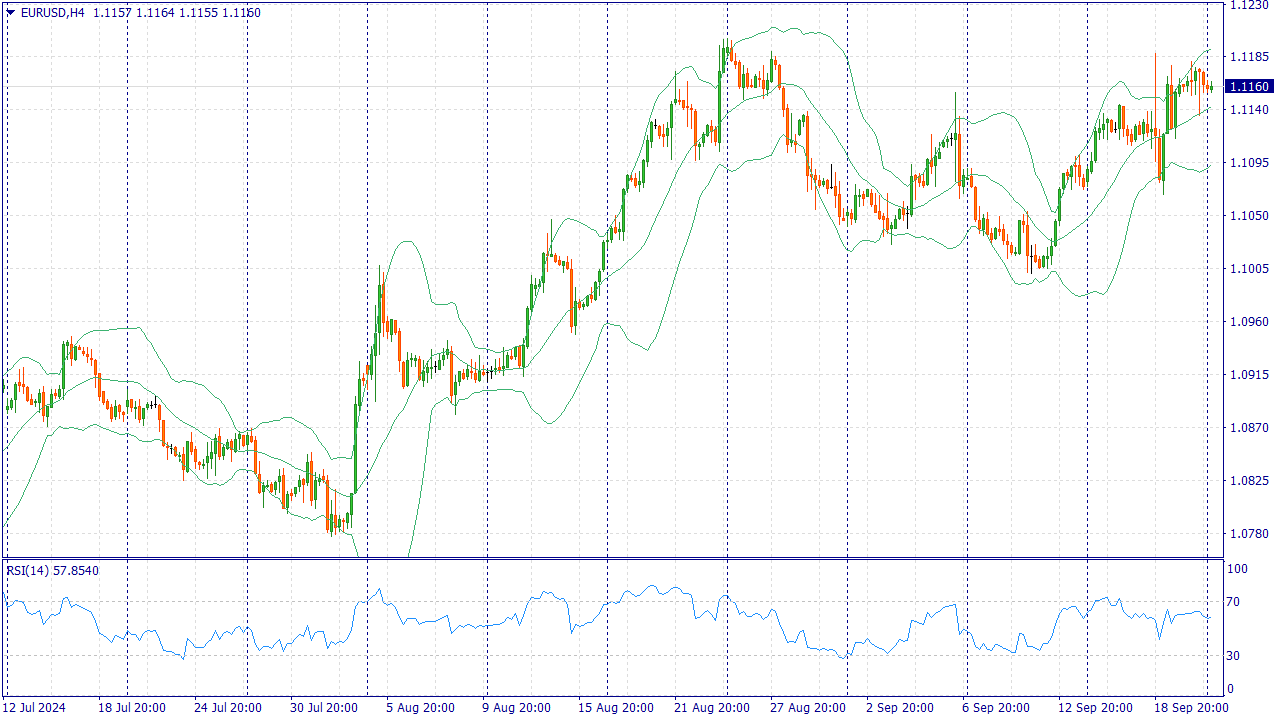Click the 1.0870 price axis label
The image size is (1280, 720).
tap(1249, 427)
